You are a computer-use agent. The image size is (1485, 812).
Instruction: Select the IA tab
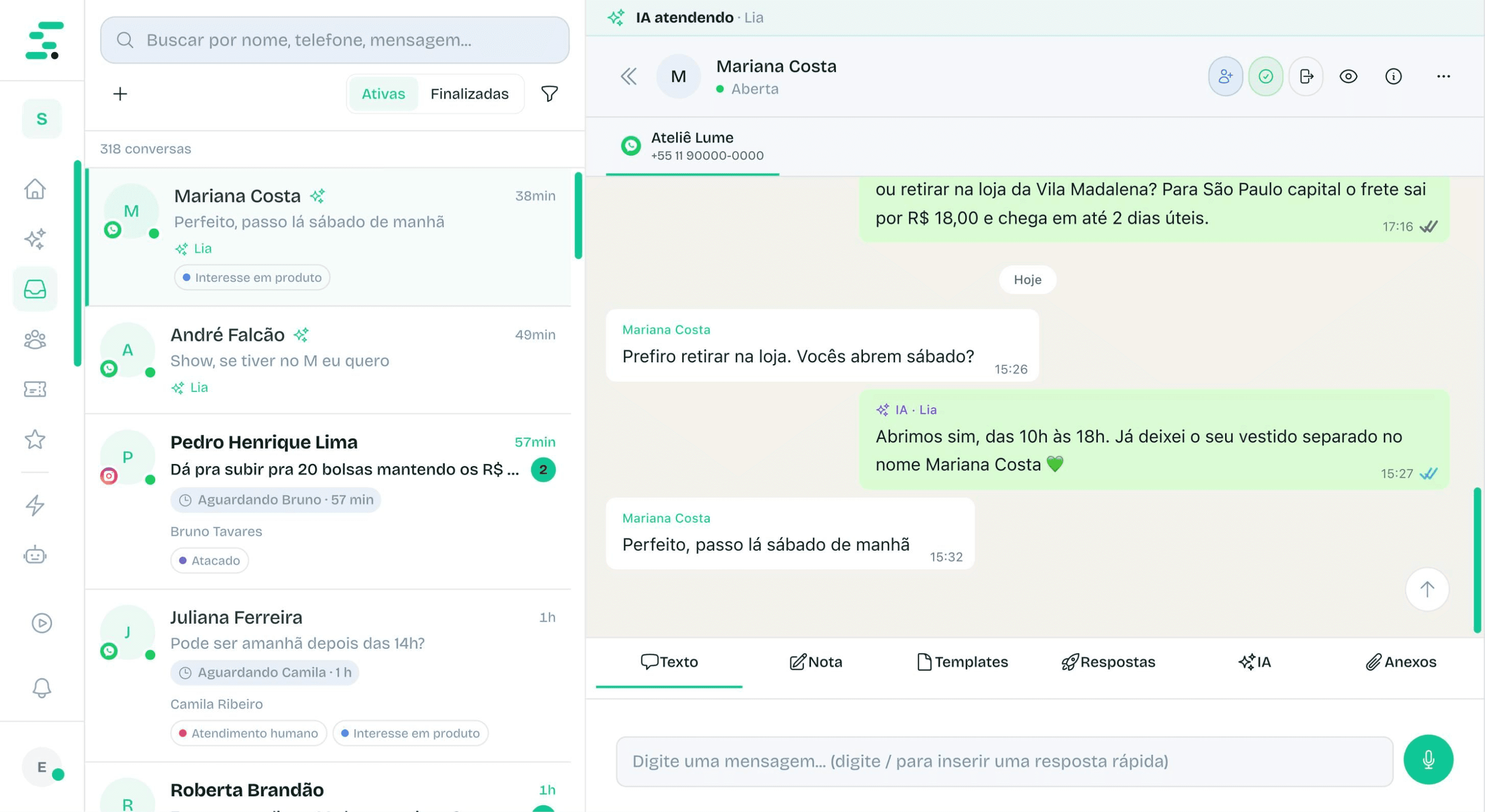pyautogui.click(x=1255, y=661)
